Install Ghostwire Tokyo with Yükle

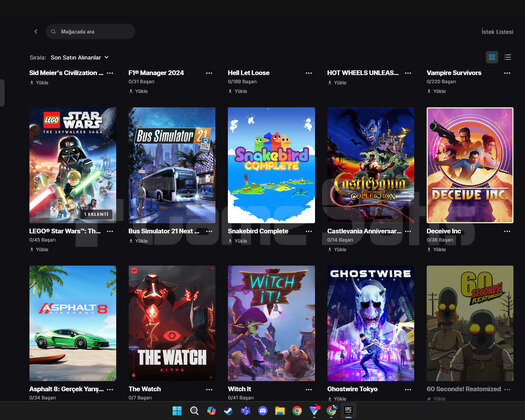pyautogui.click(x=337, y=399)
